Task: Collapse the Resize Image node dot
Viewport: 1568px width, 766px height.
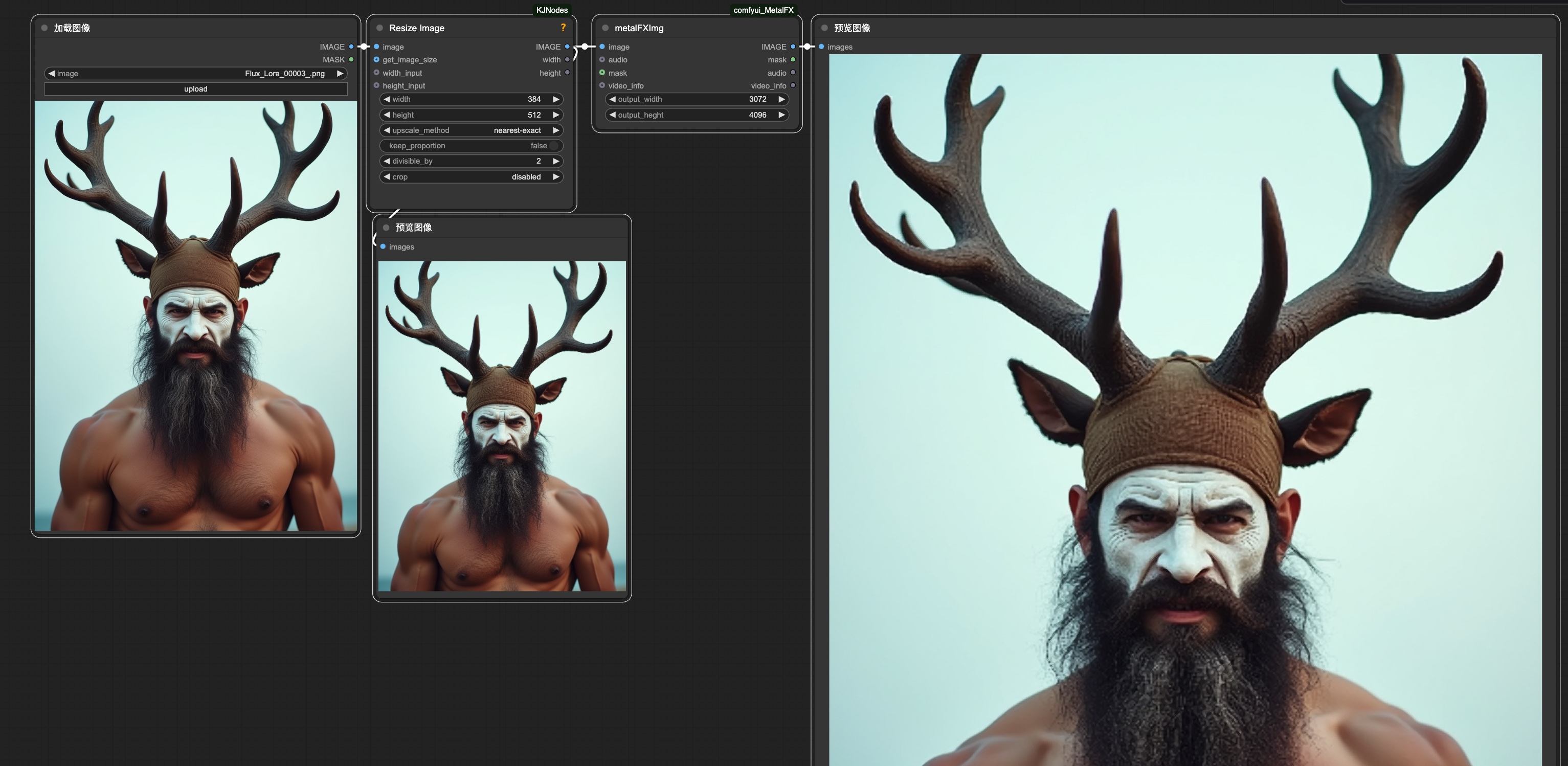Action: click(x=380, y=28)
